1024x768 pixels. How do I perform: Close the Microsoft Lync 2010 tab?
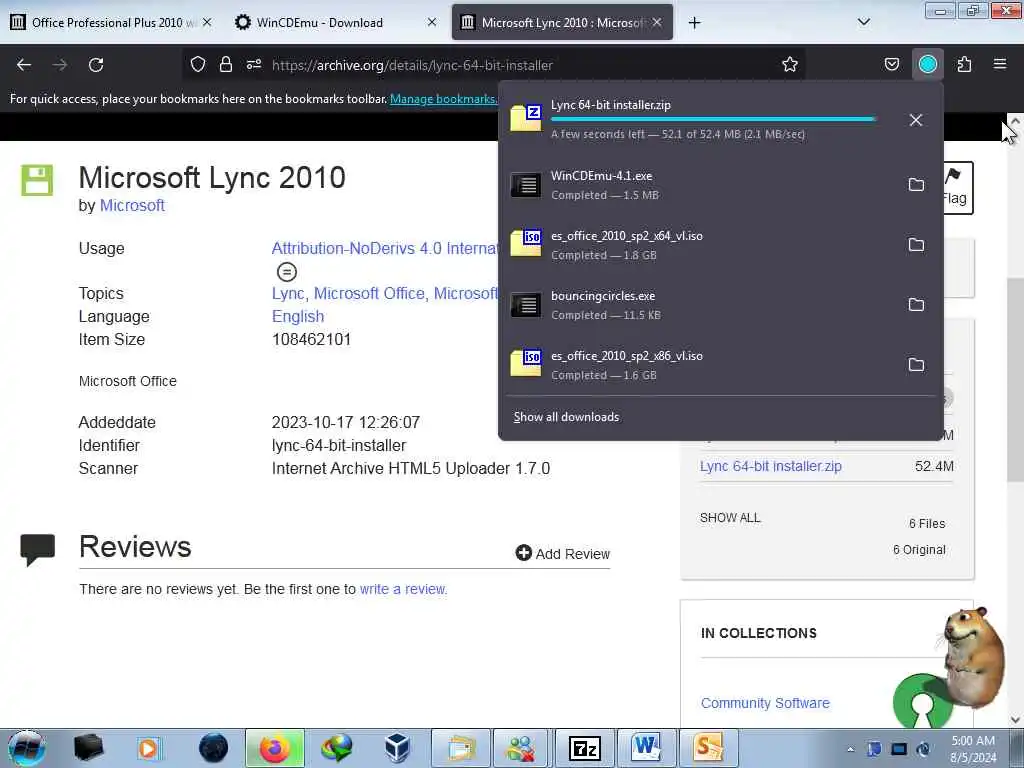tap(657, 22)
